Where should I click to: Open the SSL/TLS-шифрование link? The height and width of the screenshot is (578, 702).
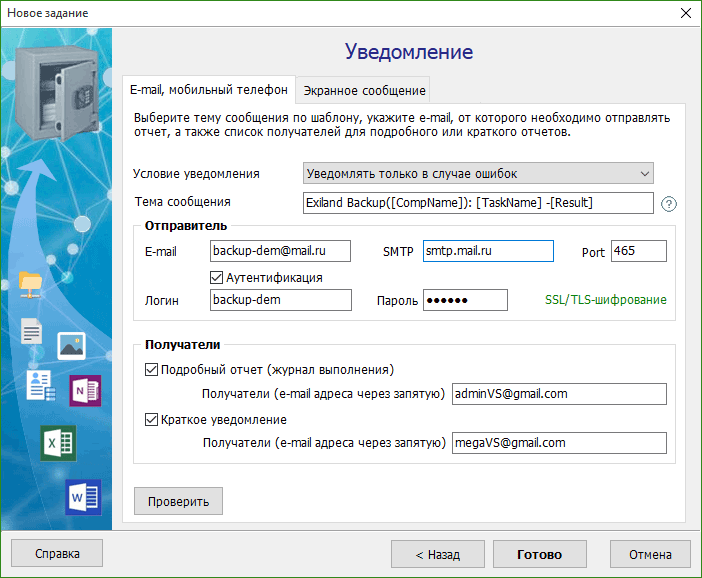605,300
